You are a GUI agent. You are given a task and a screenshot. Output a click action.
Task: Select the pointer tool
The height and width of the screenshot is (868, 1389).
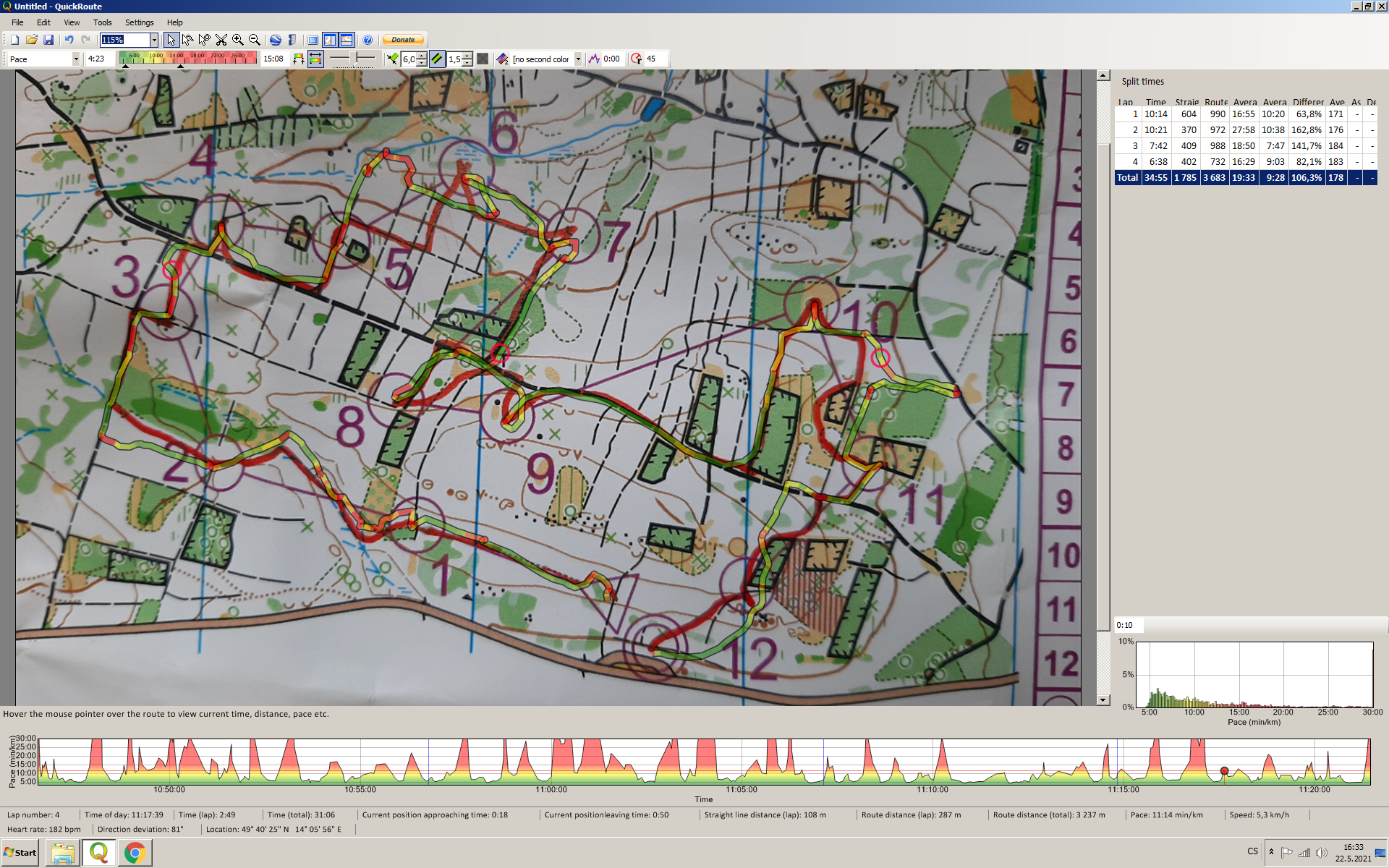click(171, 40)
